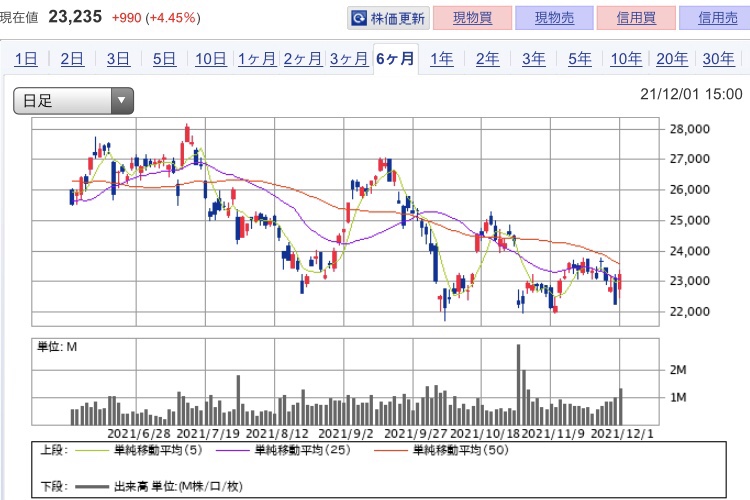
Task: Switch chart to 1年 range
Action: coord(441,59)
